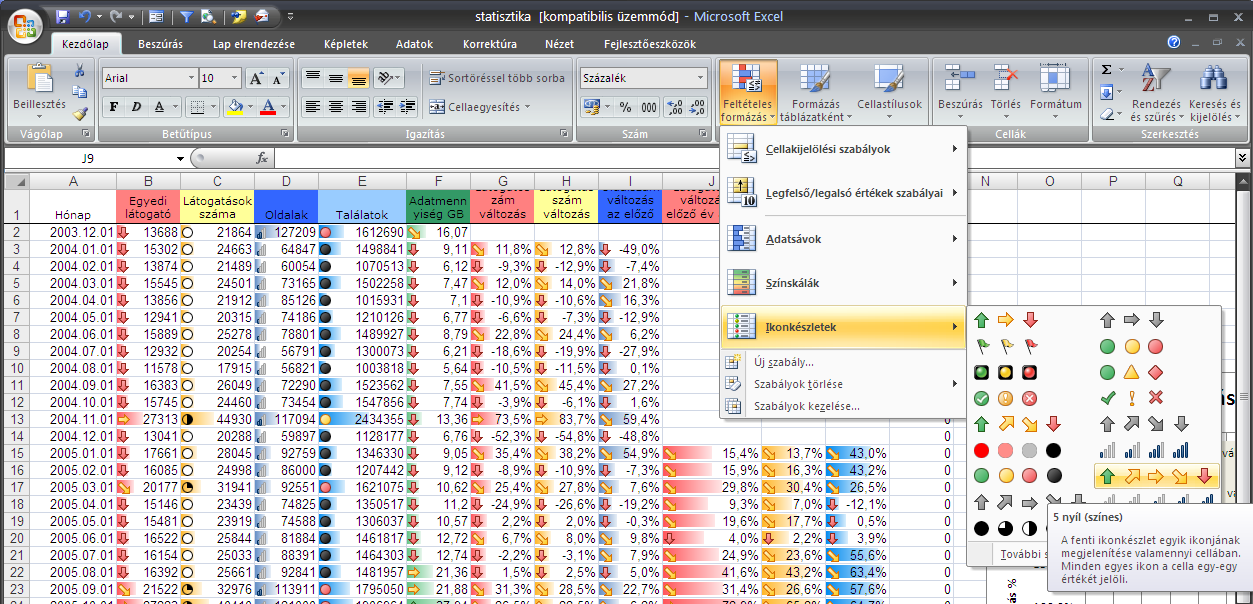Paste with the Beillesztés clipboard icon

tap(39, 79)
